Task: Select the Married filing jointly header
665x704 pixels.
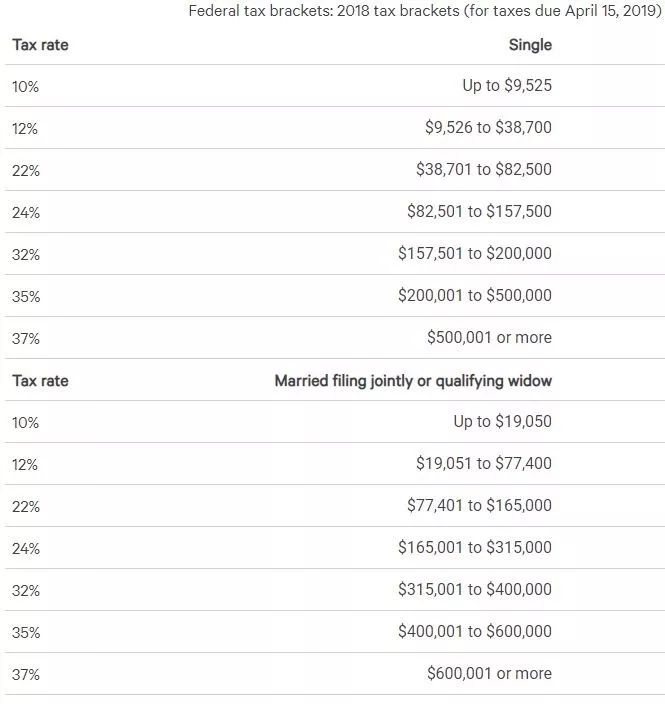Action: [413, 381]
